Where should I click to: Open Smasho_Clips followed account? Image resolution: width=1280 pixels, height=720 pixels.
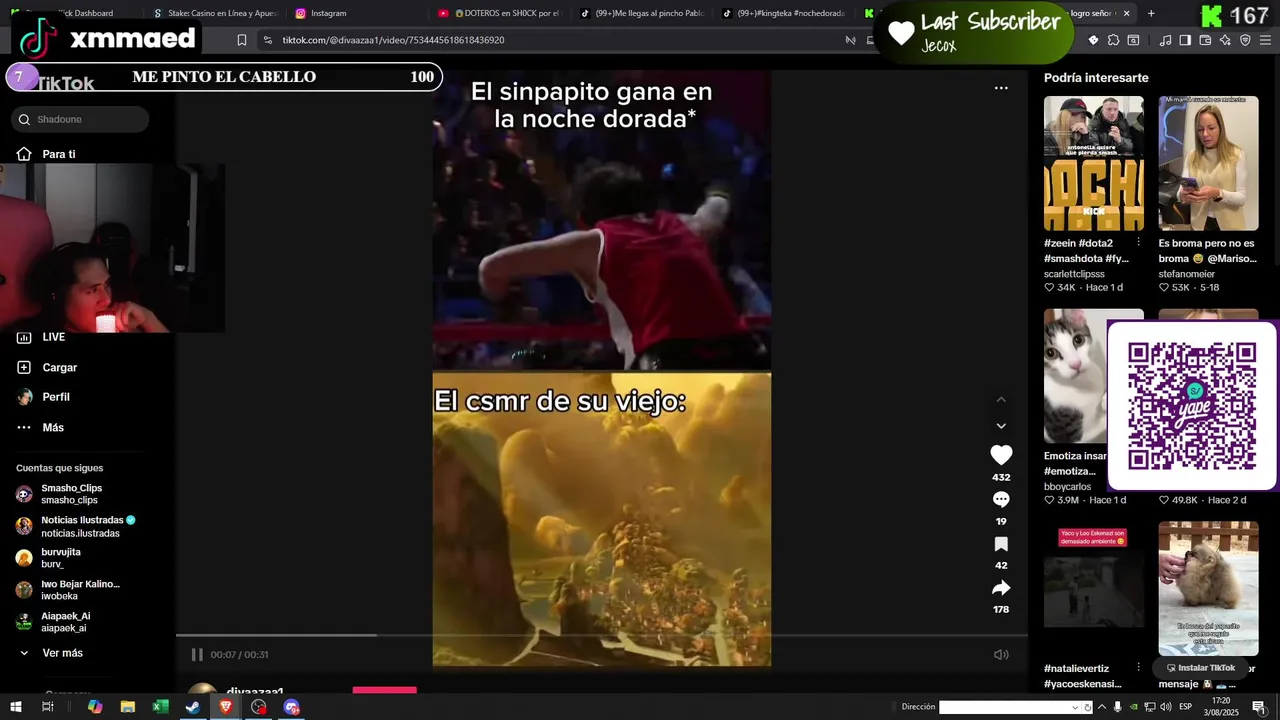[x=70, y=494]
